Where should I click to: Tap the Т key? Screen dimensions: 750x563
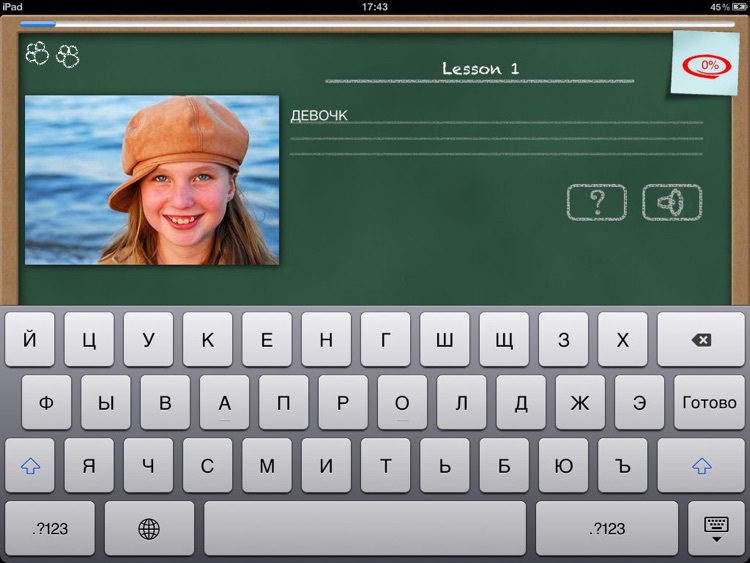[x=386, y=465]
